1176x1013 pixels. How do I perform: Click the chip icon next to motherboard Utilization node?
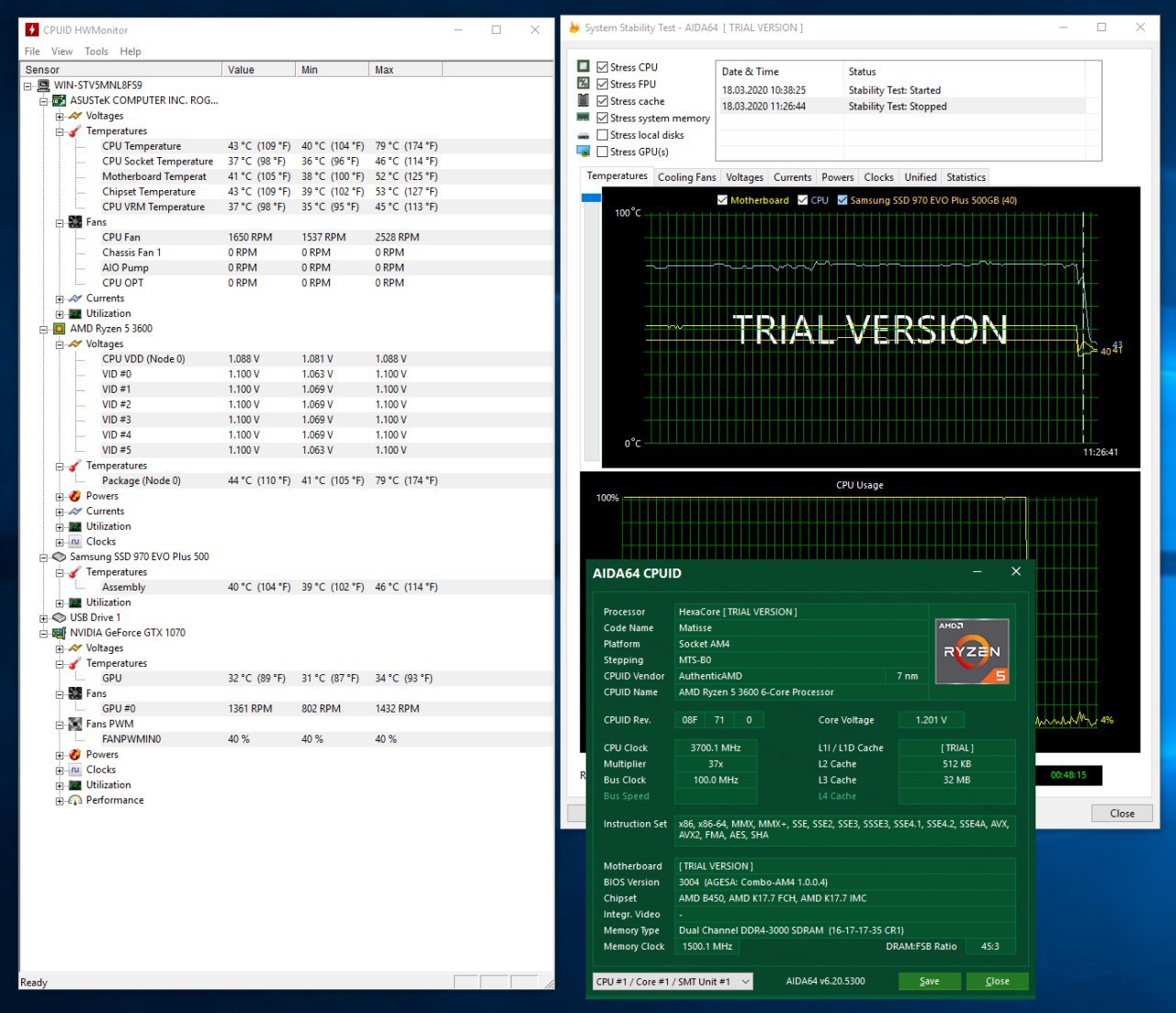75,314
